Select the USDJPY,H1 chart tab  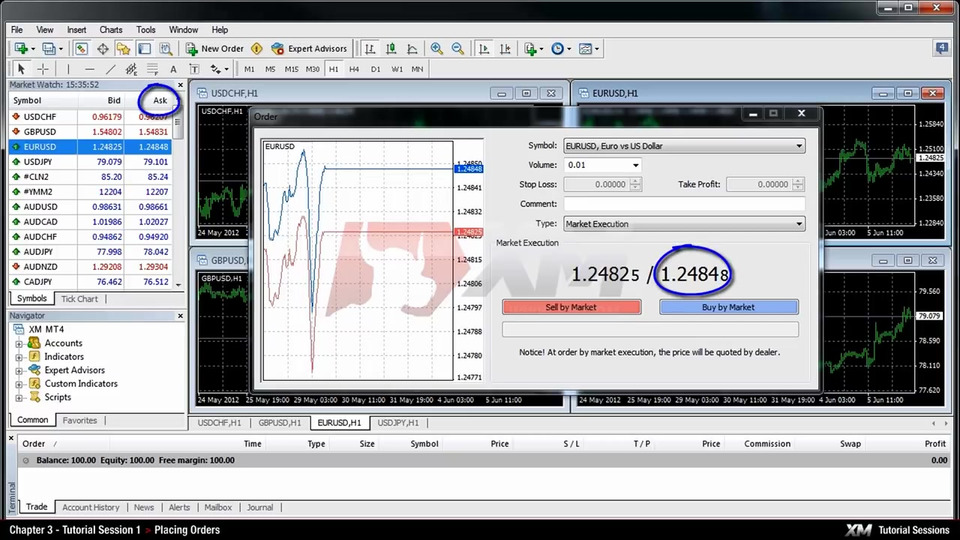(x=398, y=423)
